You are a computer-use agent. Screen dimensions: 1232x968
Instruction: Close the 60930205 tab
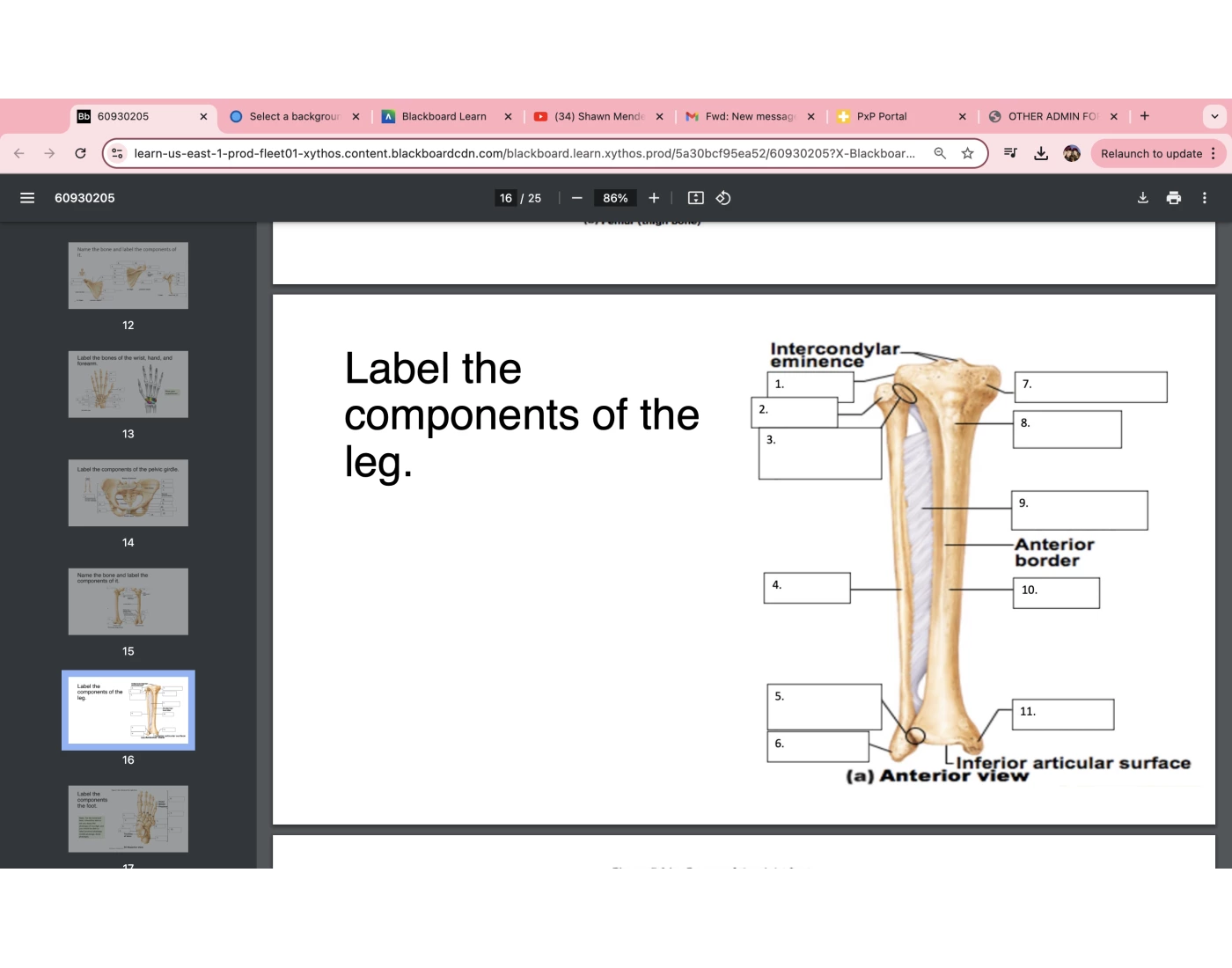click(x=203, y=116)
